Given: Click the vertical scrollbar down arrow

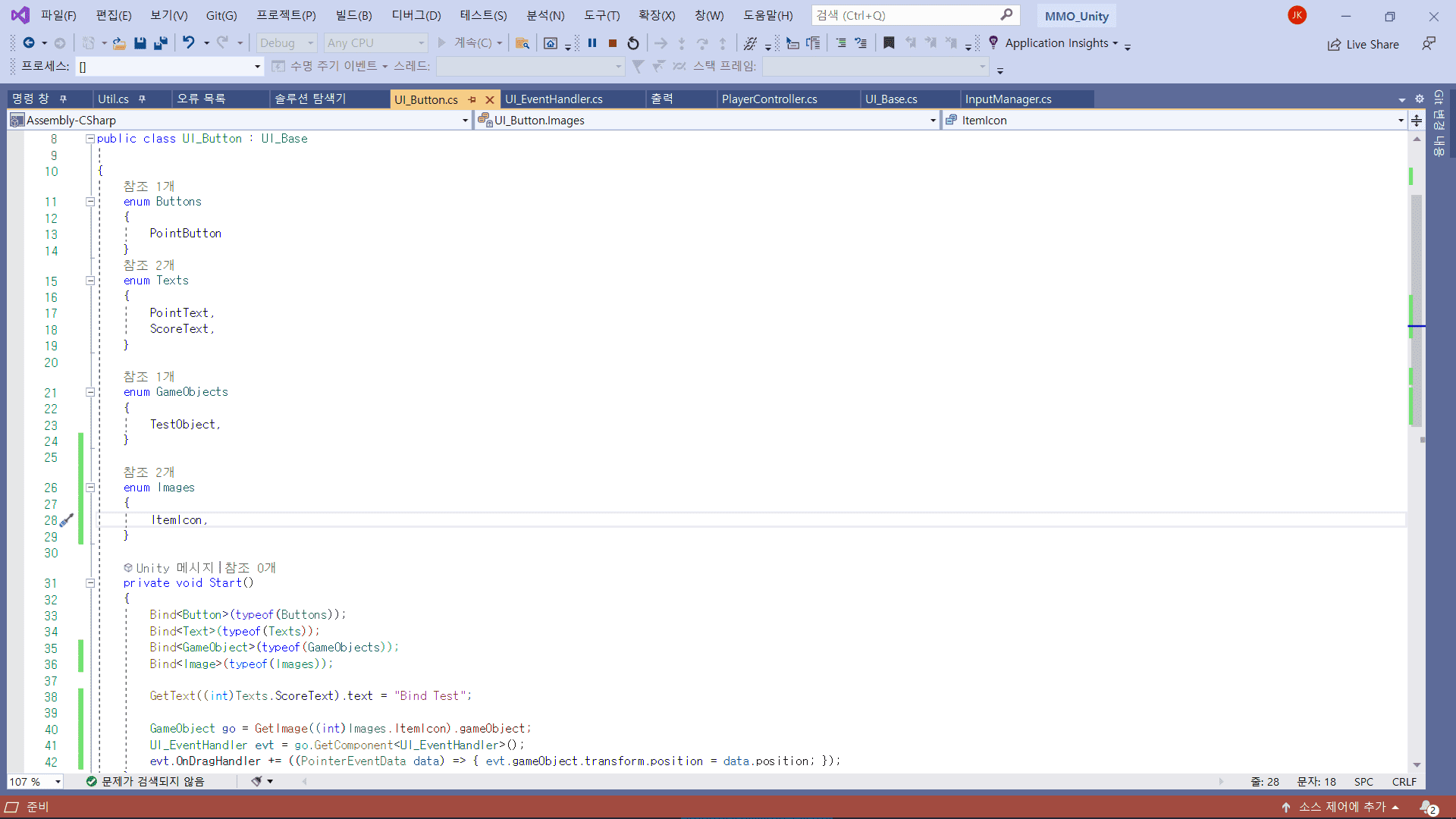Looking at the screenshot, I should coord(1417,765).
